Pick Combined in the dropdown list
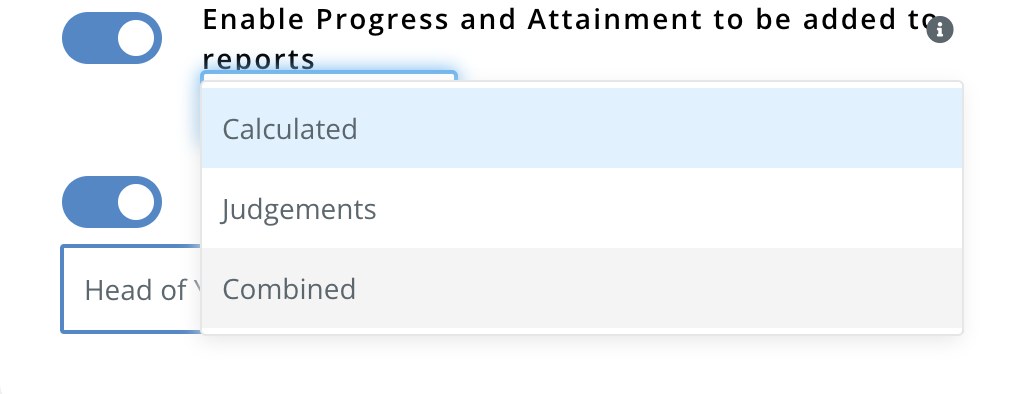The height and width of the screenshot is (394, 1010). click(x=582, y=288)
